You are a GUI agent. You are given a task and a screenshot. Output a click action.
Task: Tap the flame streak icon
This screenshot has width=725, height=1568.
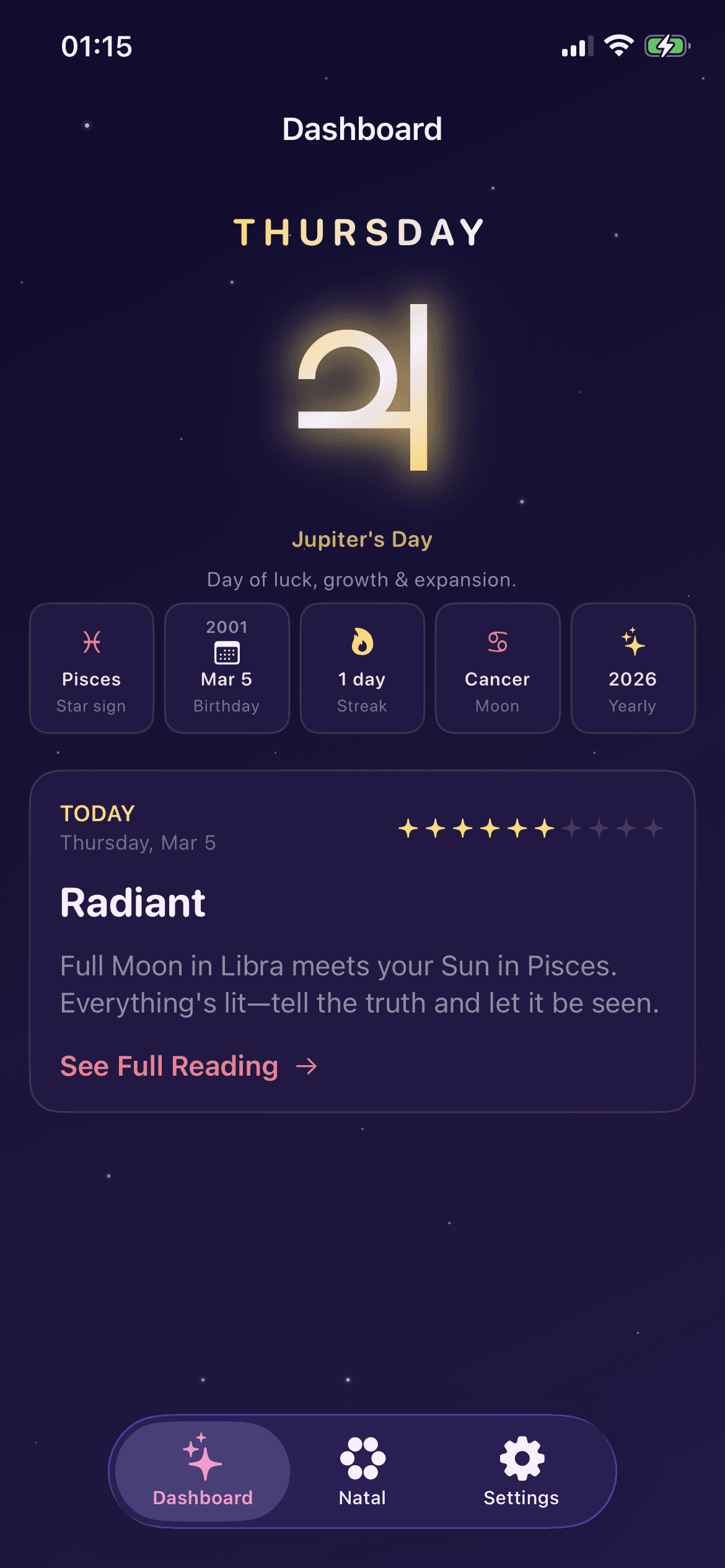(x=362, y=642)
